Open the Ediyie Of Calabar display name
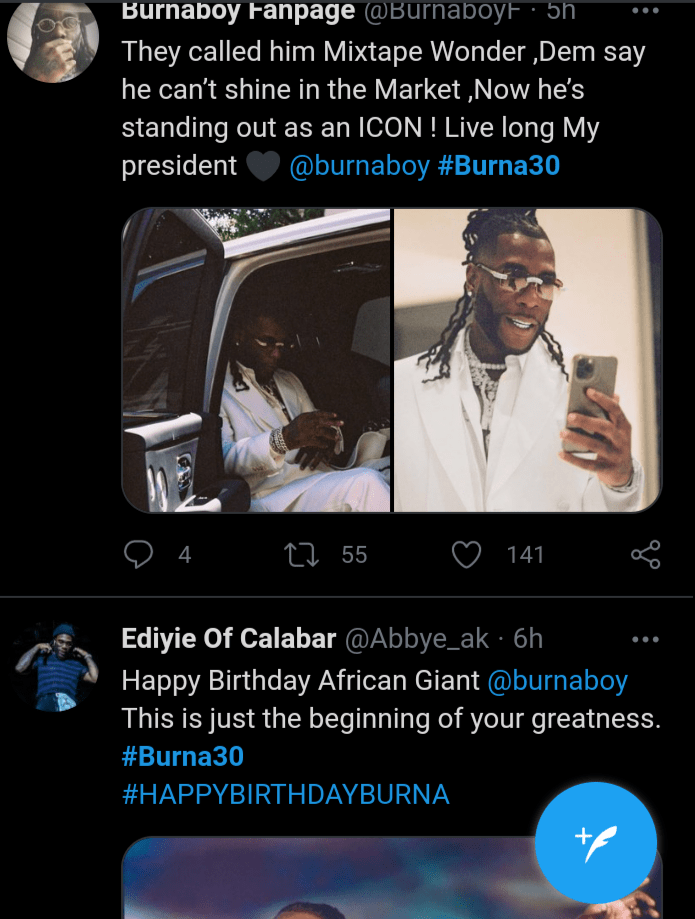695x919 pixels. pyautogui.click(x=228, y=639)
